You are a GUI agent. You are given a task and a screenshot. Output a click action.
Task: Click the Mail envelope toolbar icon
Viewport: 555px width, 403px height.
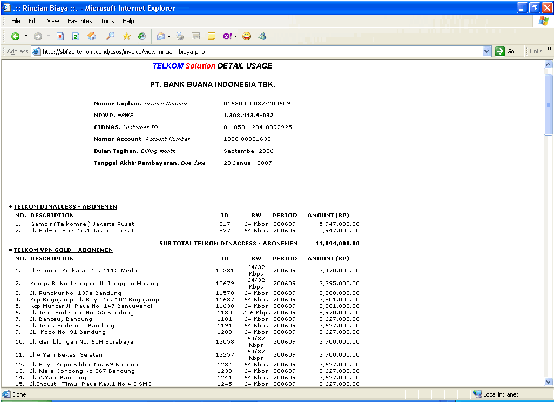[161, 36]
